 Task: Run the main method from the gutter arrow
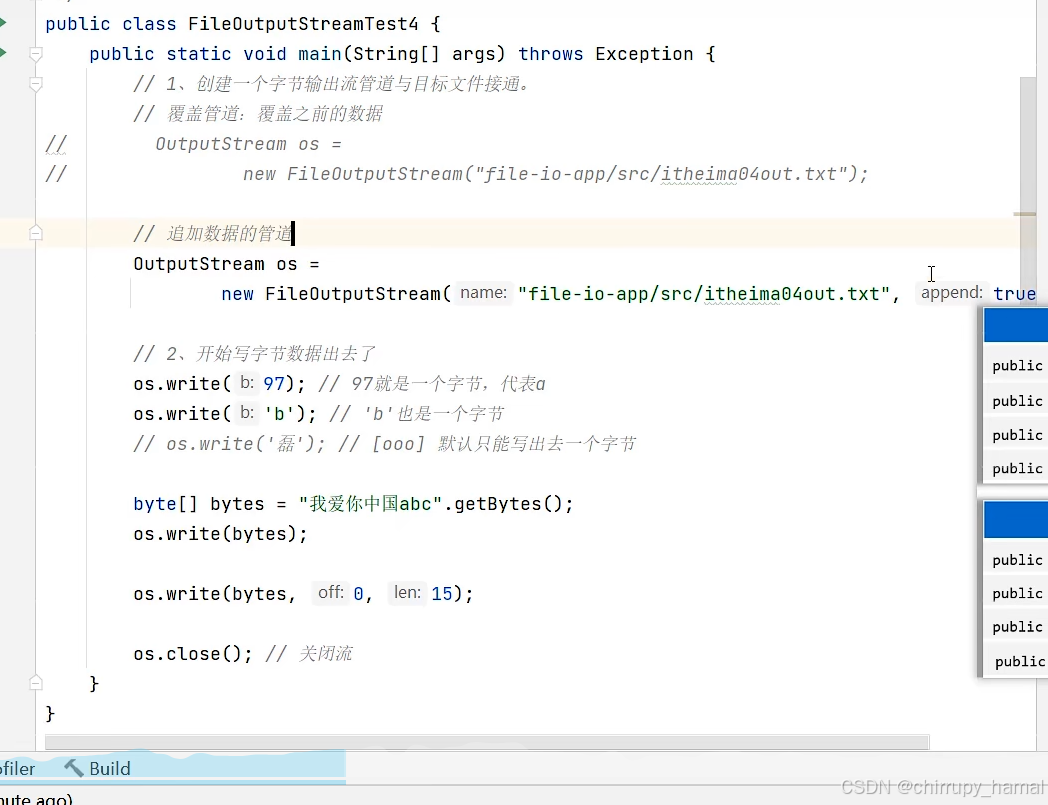coord(3,52)
